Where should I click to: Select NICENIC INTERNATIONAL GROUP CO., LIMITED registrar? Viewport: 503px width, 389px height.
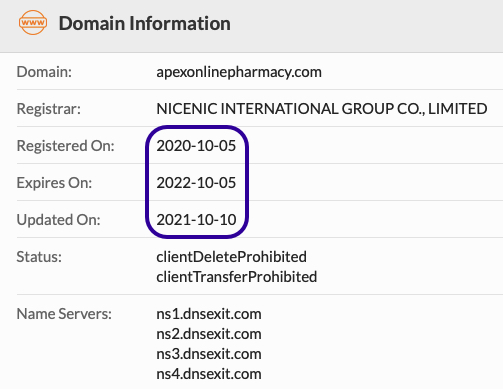[x=322, y=109]
